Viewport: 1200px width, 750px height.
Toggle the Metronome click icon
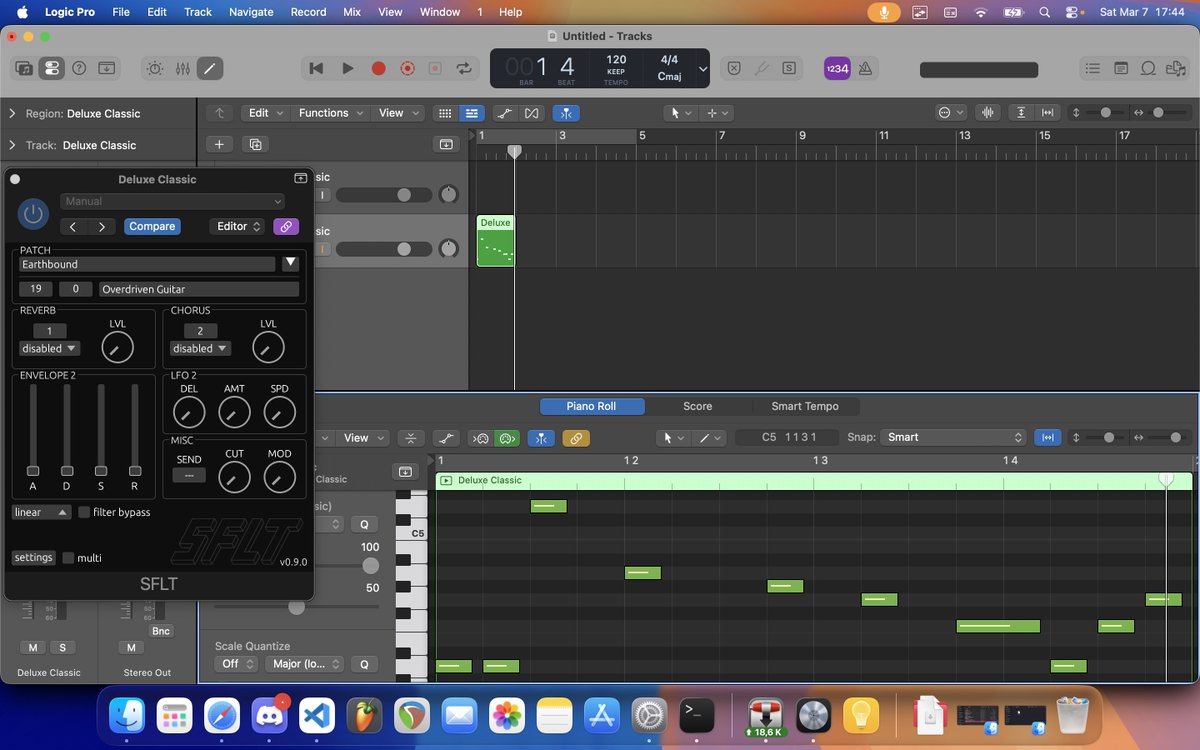click(864, 69)
